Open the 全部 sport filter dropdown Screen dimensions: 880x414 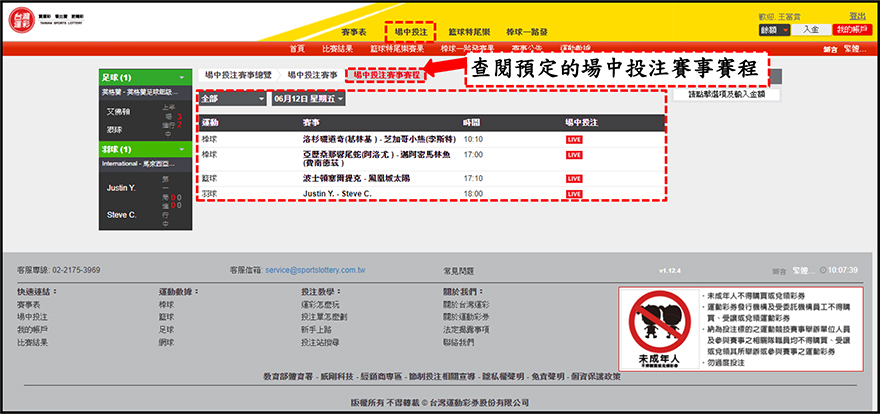tap(232, 99)
